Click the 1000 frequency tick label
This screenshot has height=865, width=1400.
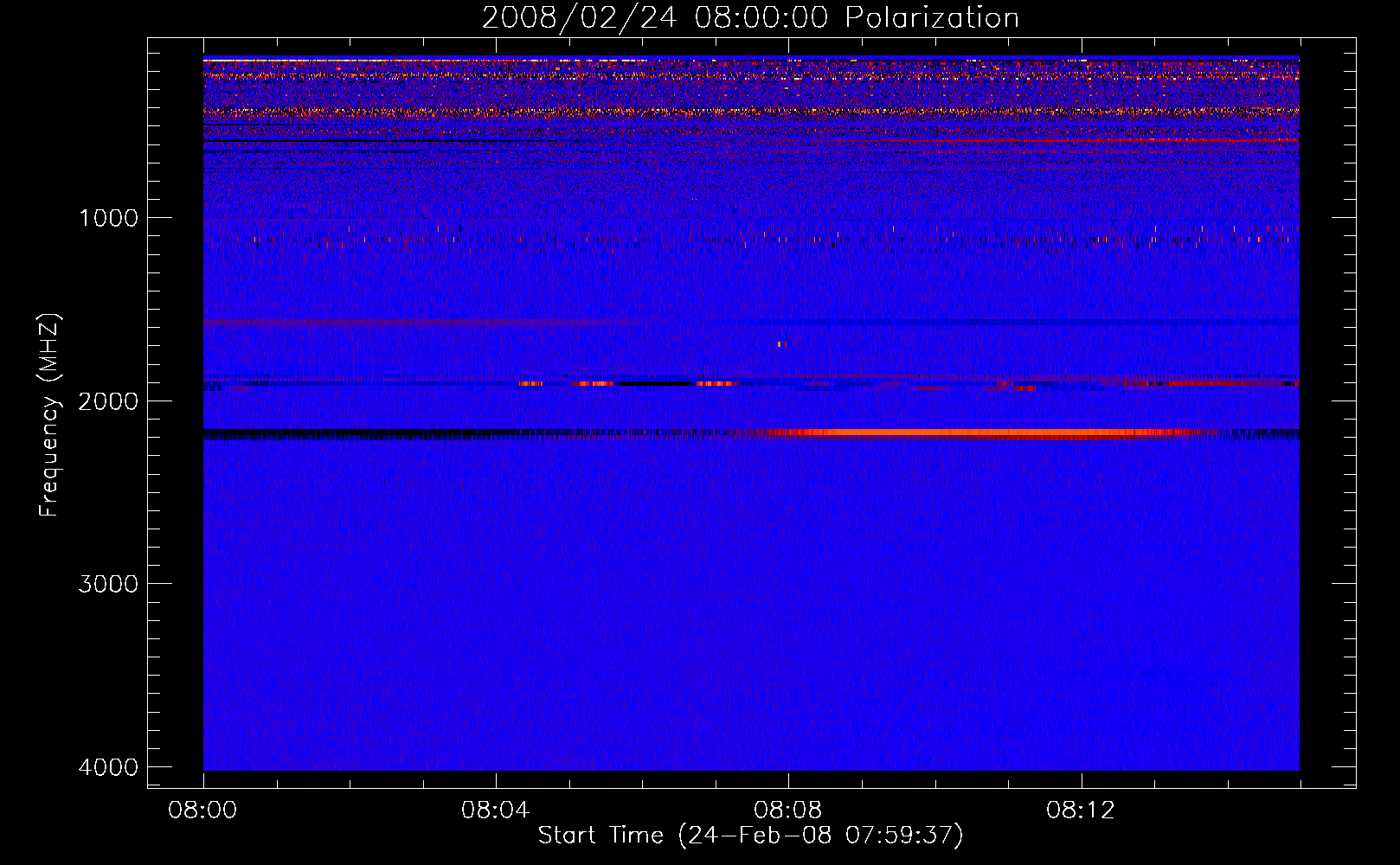pyautogui.click(x=108, y=218)
